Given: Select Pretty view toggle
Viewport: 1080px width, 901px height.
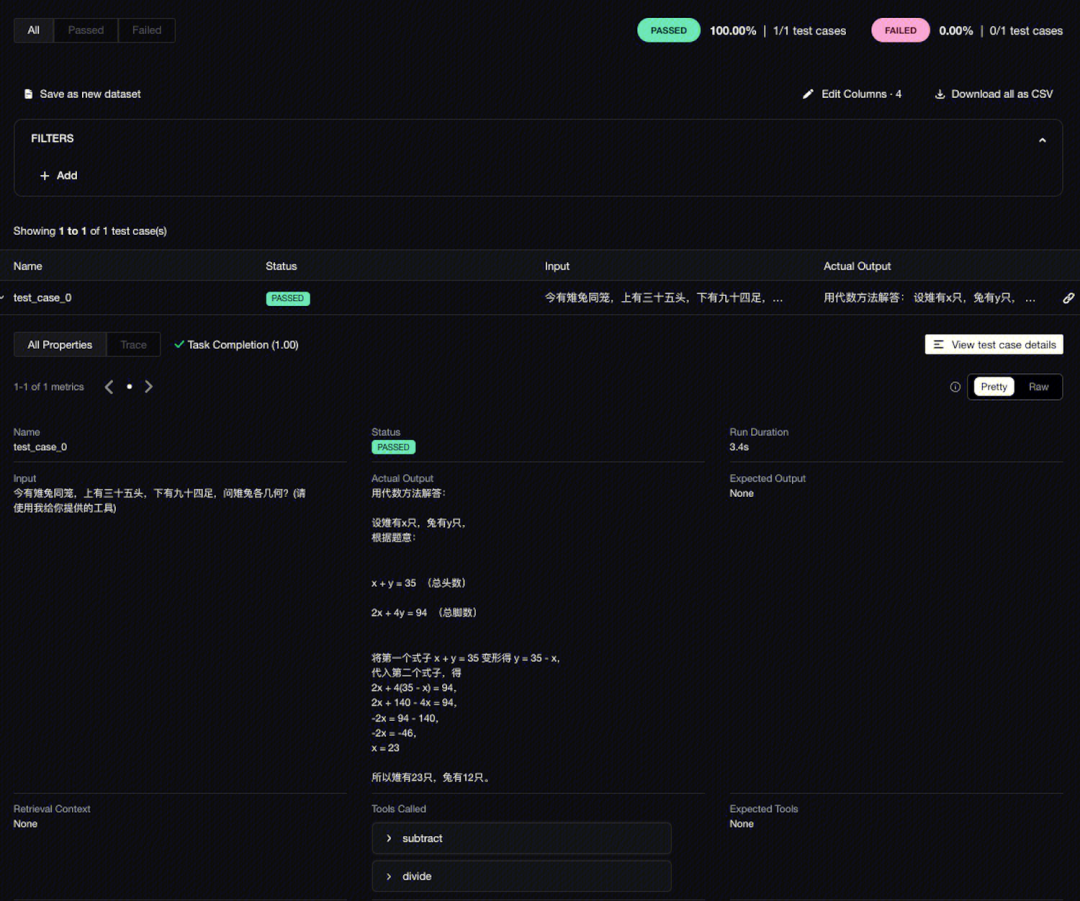Looking at the screenshot, I should tap(993, 386).
